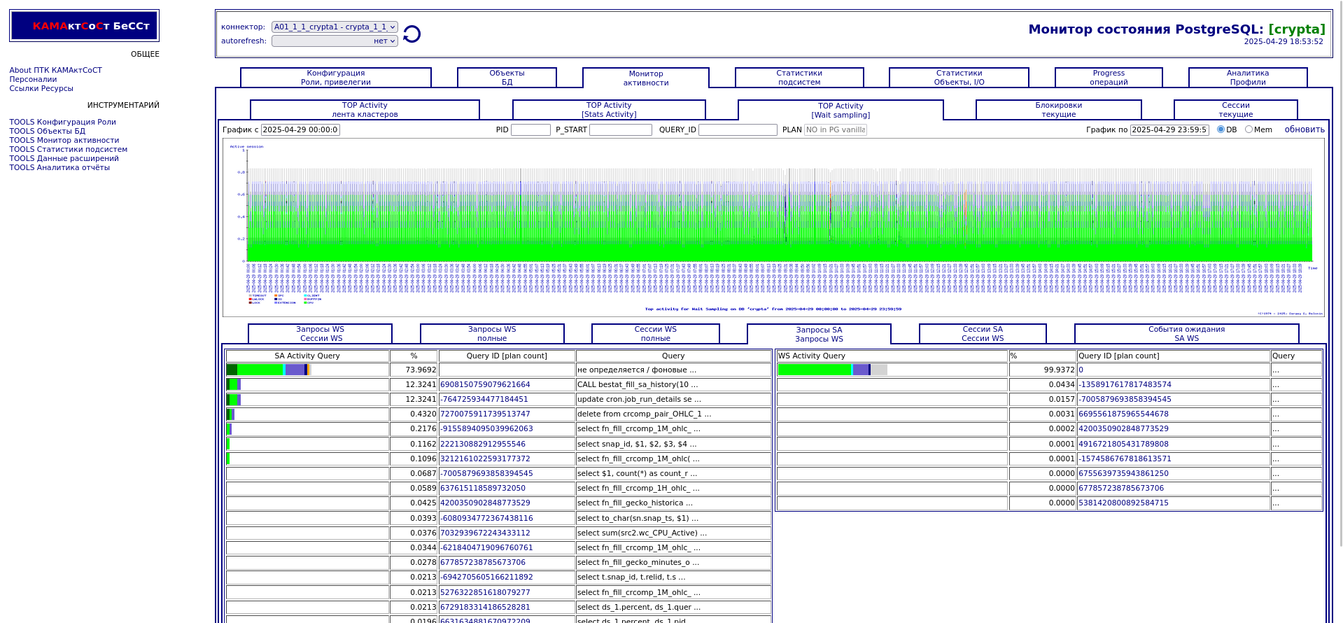The image size is (1343, 623).
Task: Click the P_START input field
Action: 621,130
